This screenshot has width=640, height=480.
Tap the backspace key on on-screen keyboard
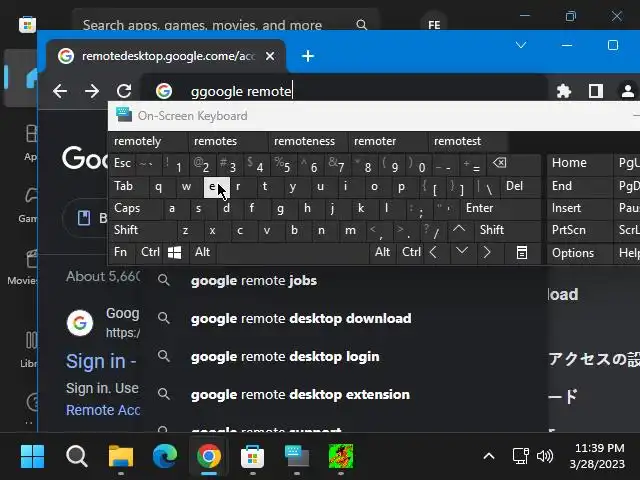click(513, 164)
